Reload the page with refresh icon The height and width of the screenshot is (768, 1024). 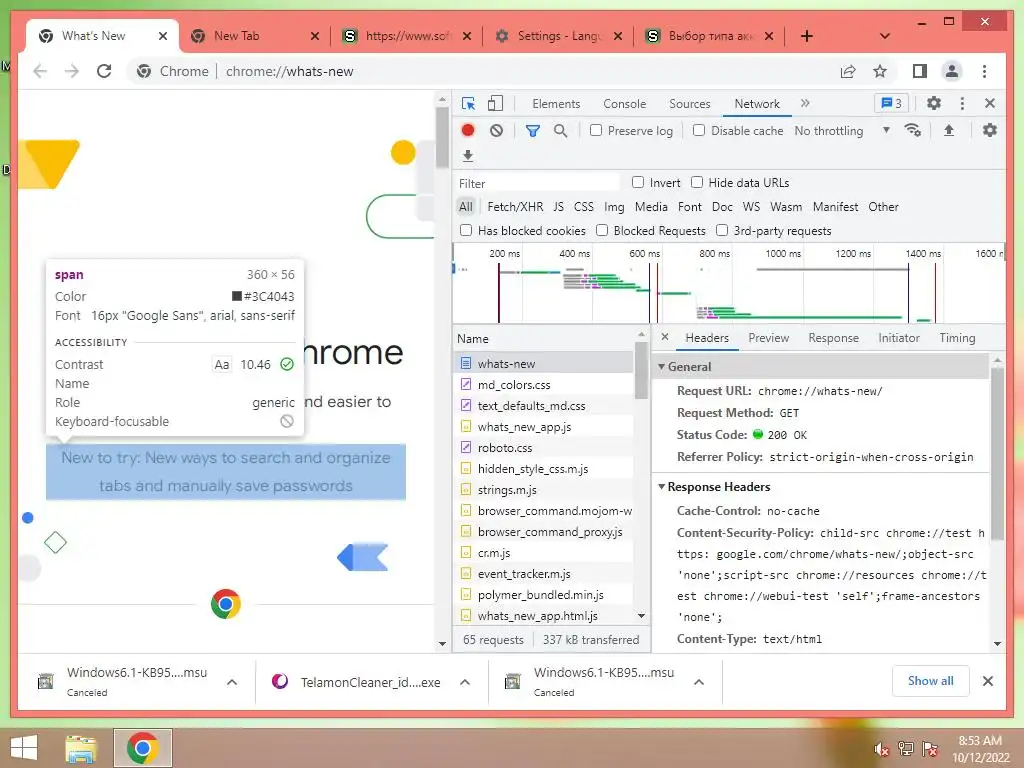point(104,71)
